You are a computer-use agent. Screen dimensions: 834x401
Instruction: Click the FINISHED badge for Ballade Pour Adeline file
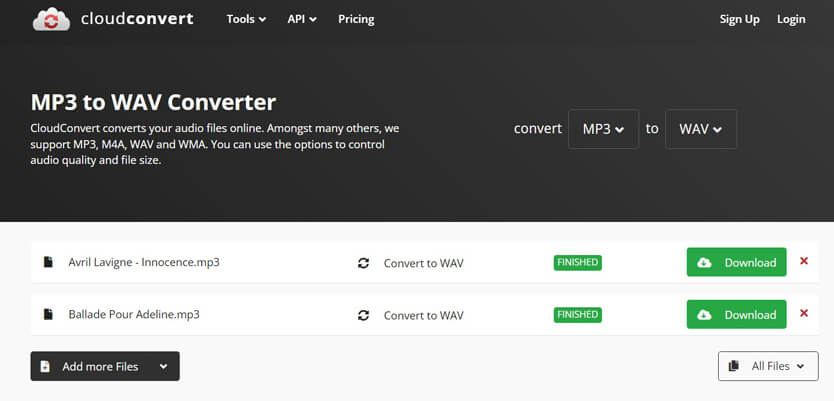point(578,314)
